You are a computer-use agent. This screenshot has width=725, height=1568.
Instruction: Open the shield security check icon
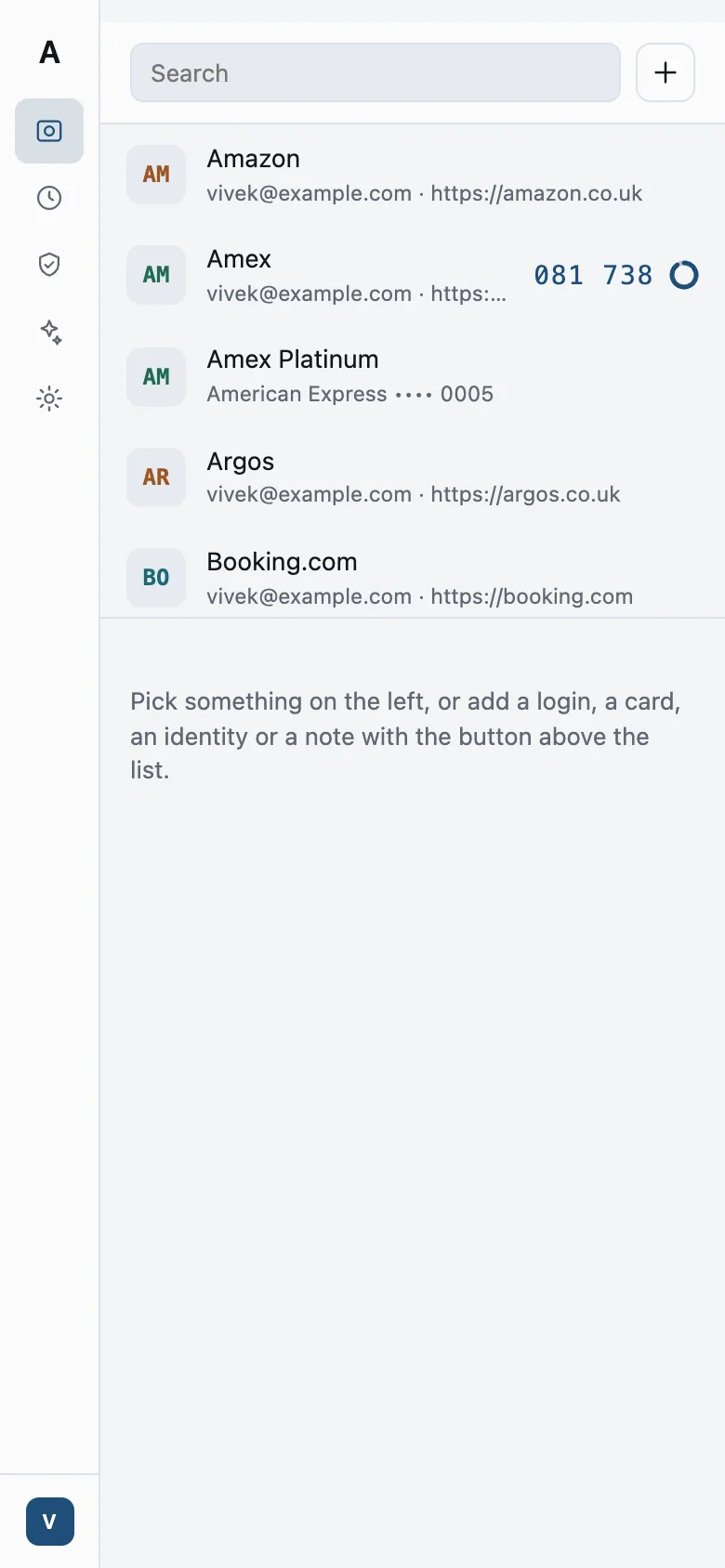(x=49, y=265)
